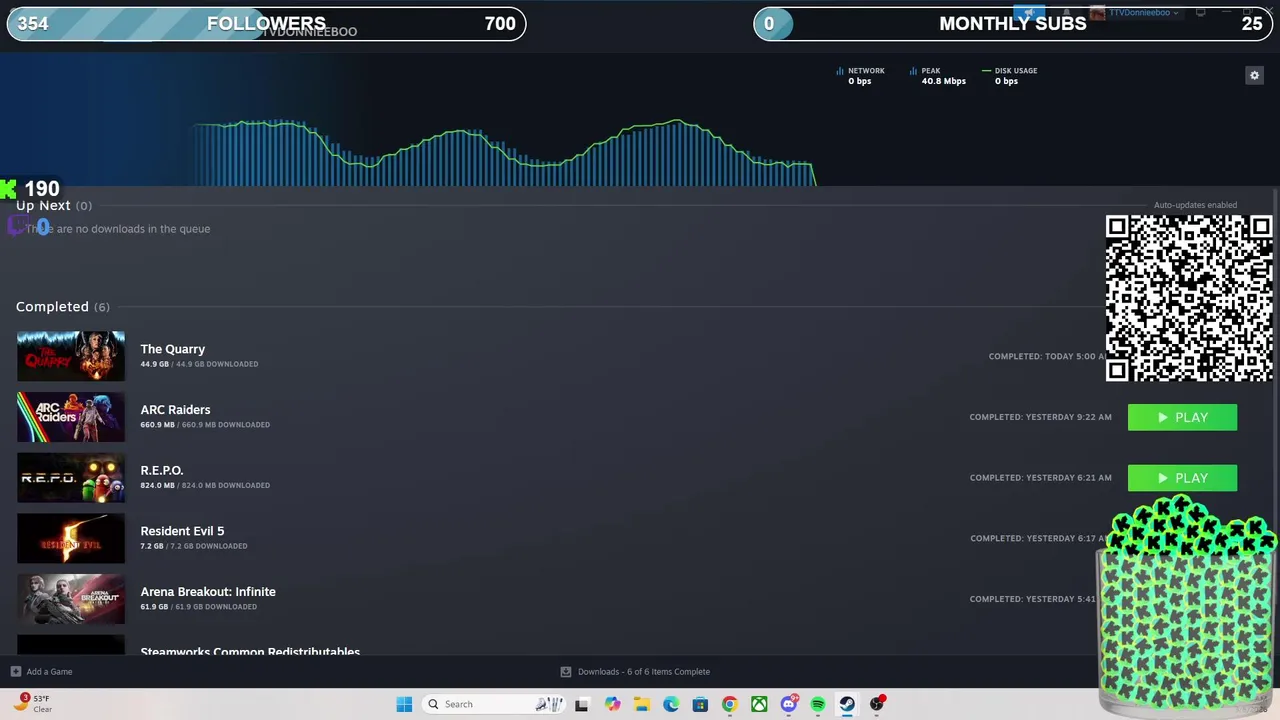Click the 'Auto-updates enabled' label
The image size is (1280, 720).
point(1195,205)
